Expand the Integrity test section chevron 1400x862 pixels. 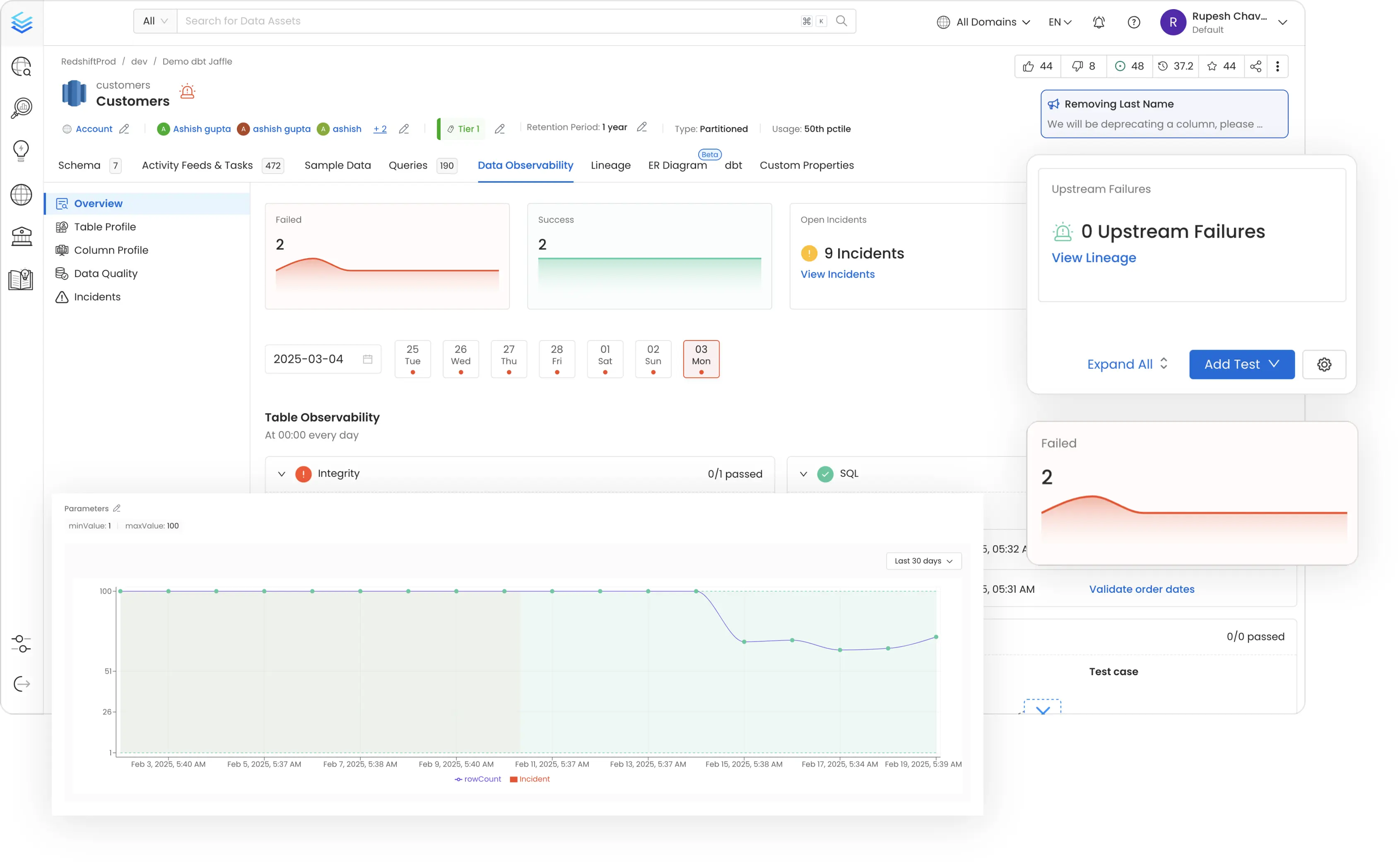(x=282, y=474)
